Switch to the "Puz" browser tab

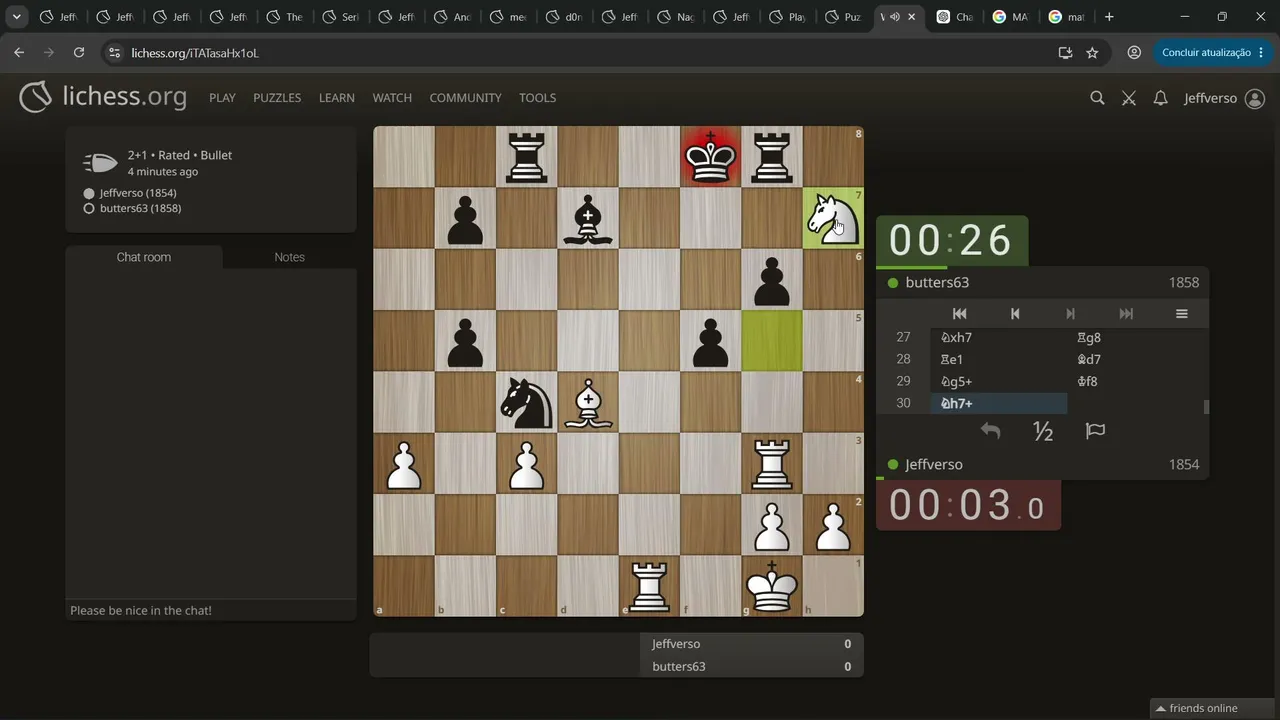844,17
